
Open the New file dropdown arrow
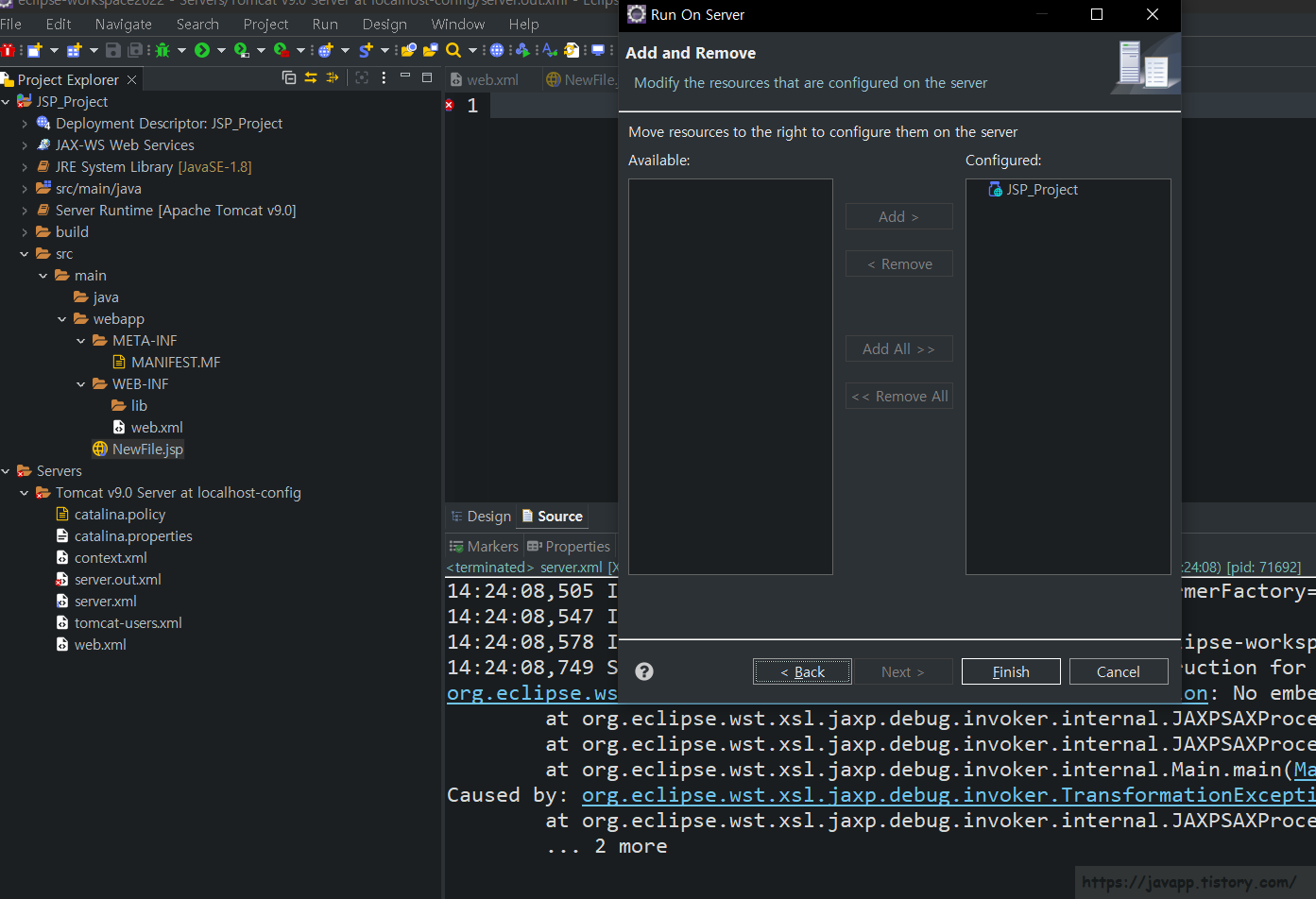54,50
